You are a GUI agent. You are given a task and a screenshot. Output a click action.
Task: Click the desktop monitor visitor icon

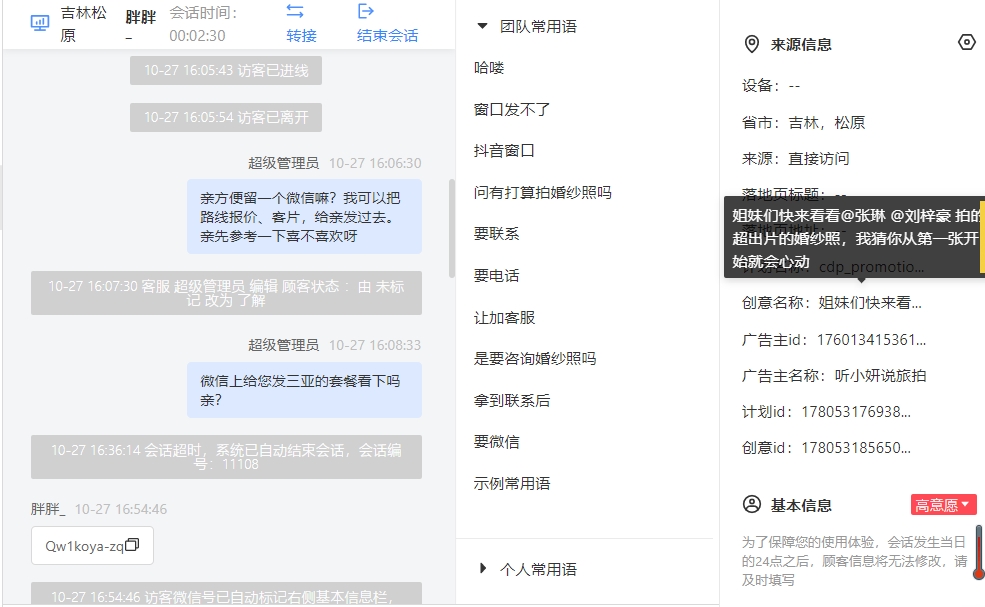point(40,23)
